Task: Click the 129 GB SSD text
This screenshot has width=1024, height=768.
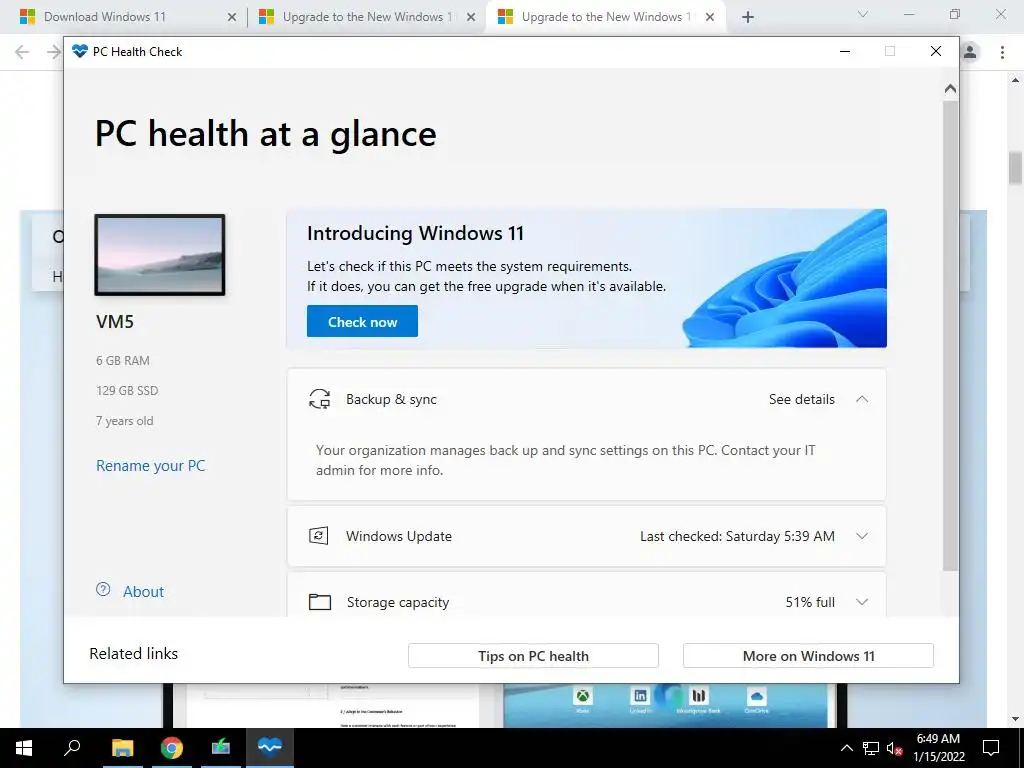Action: pyautogui.click(x=127, y=391)
